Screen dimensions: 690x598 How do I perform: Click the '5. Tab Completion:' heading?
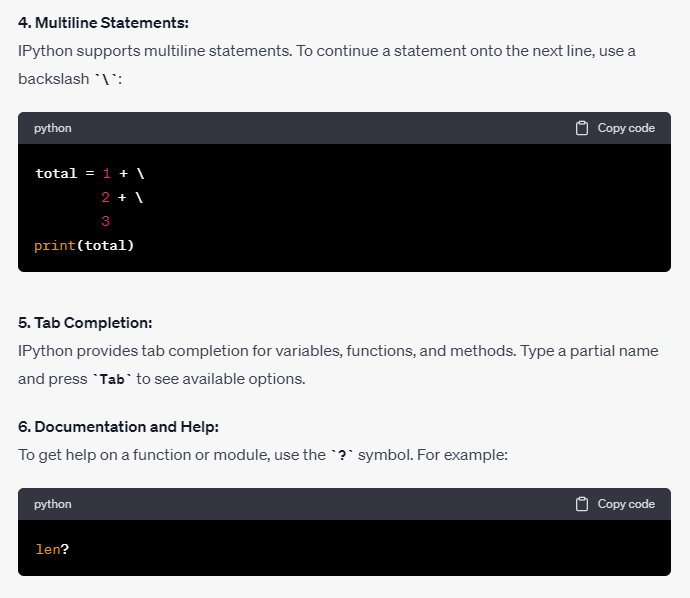[x=85, y=323]
